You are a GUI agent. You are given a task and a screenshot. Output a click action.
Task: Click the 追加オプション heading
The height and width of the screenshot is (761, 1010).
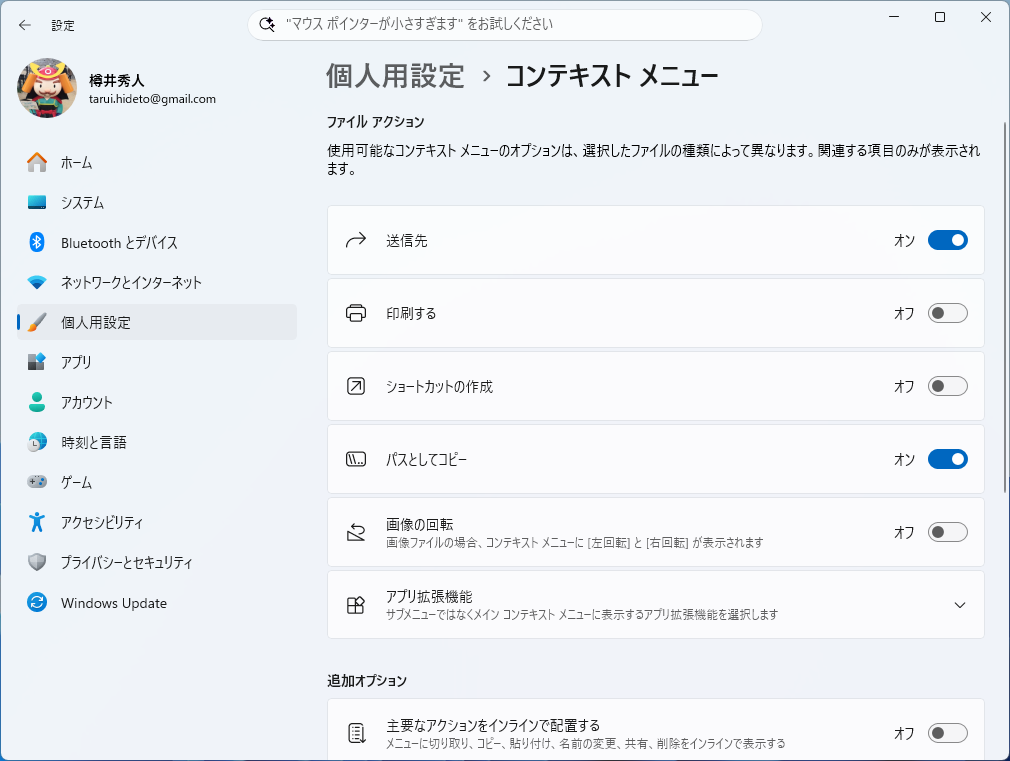(367, 681)
